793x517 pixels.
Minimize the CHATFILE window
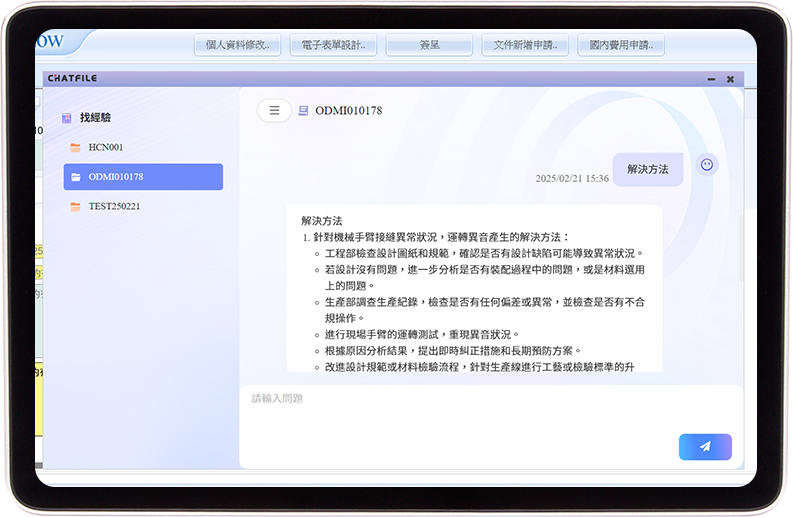pos(711,79)
